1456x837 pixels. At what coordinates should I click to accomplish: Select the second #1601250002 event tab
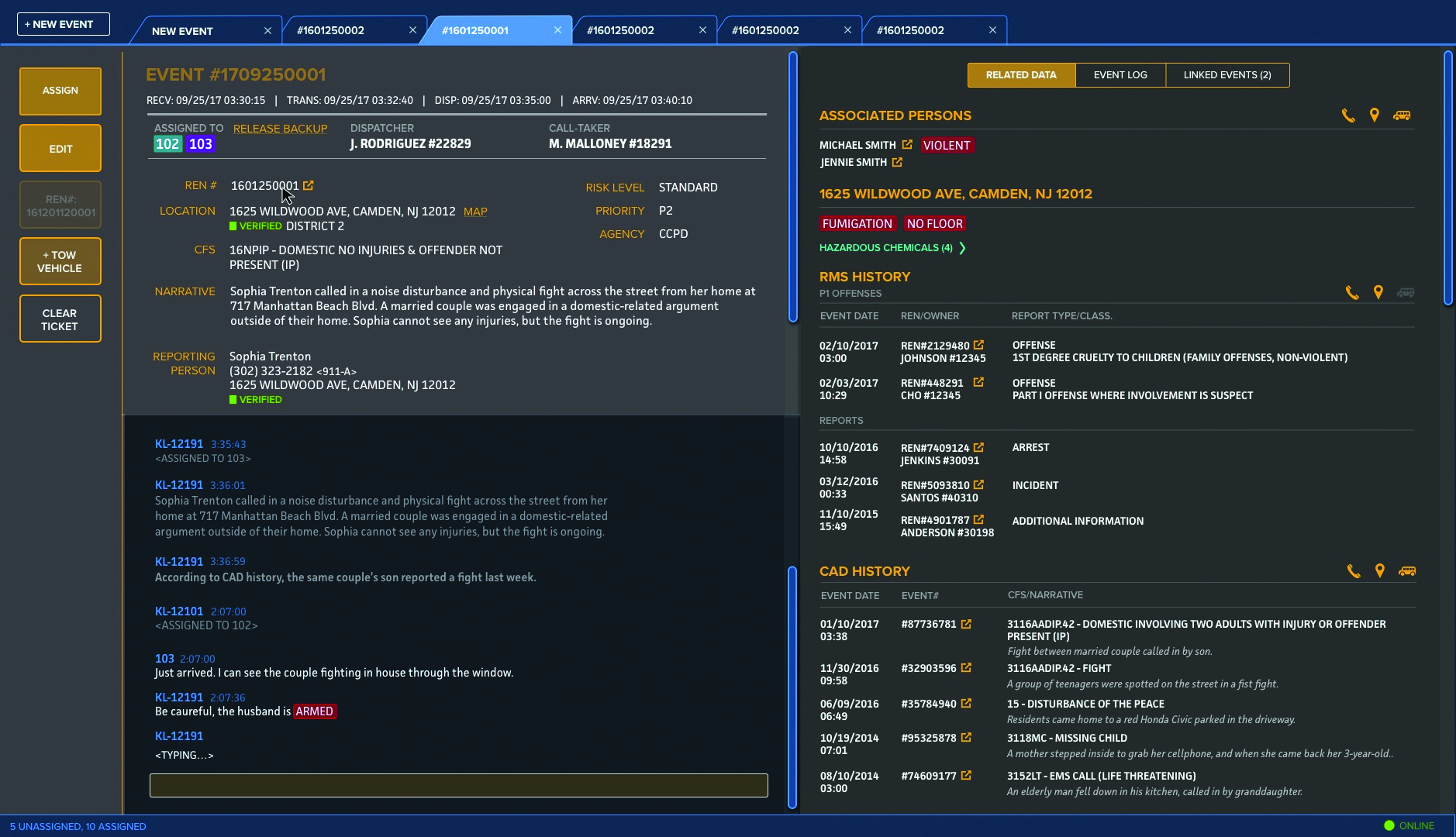(620, 30)
